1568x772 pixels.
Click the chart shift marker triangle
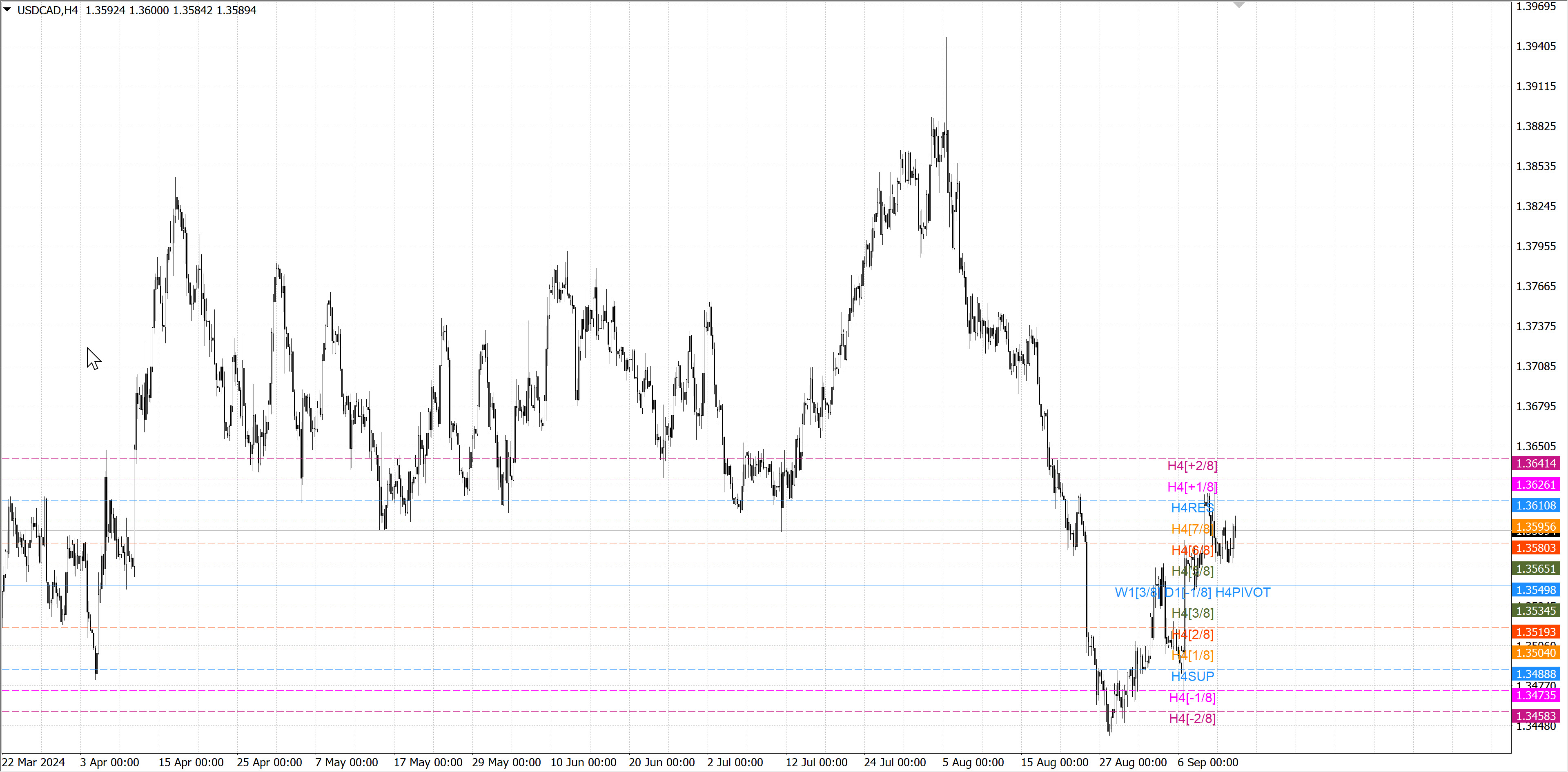[1239, 5]
